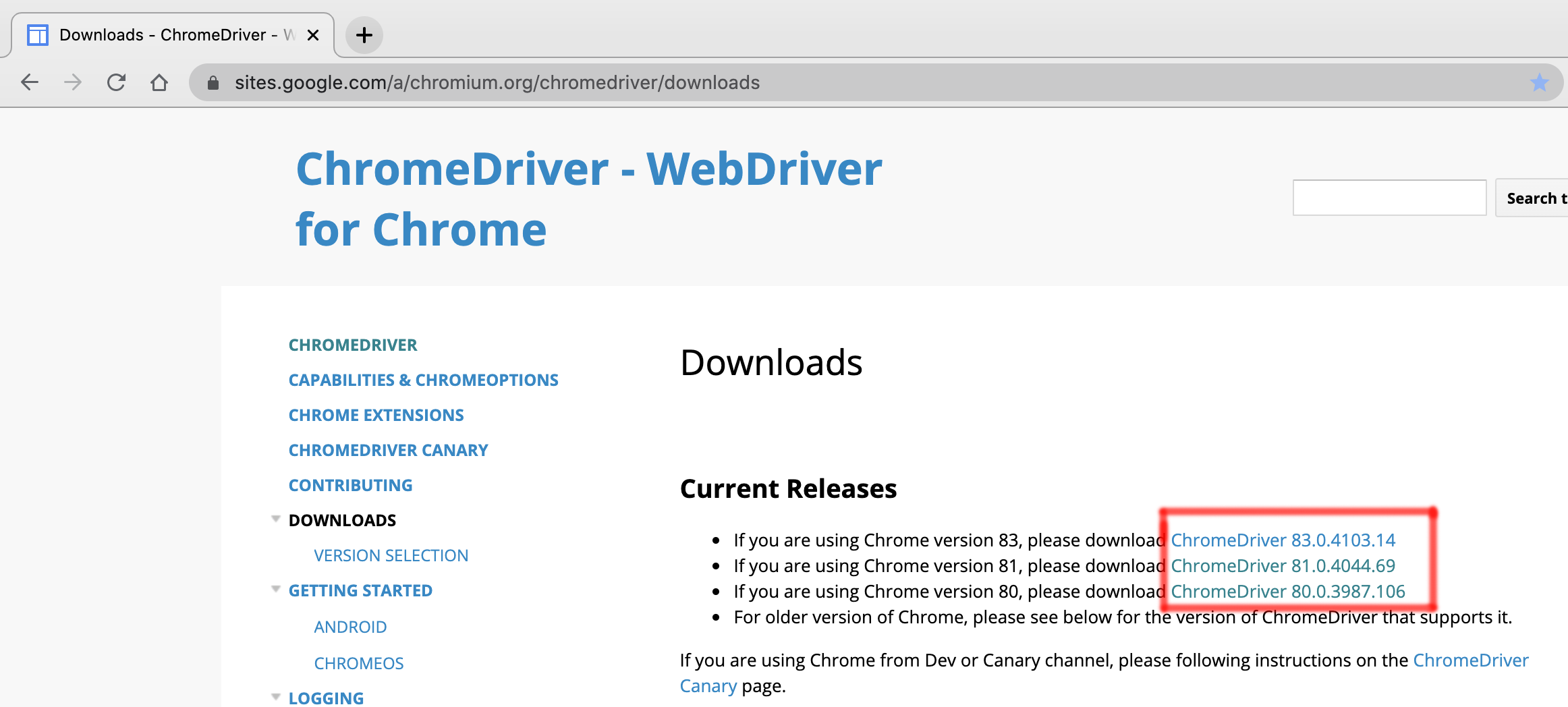
Task: Open Capabilities & ChromeOptions sidebar link
Action: coord(424,380)
